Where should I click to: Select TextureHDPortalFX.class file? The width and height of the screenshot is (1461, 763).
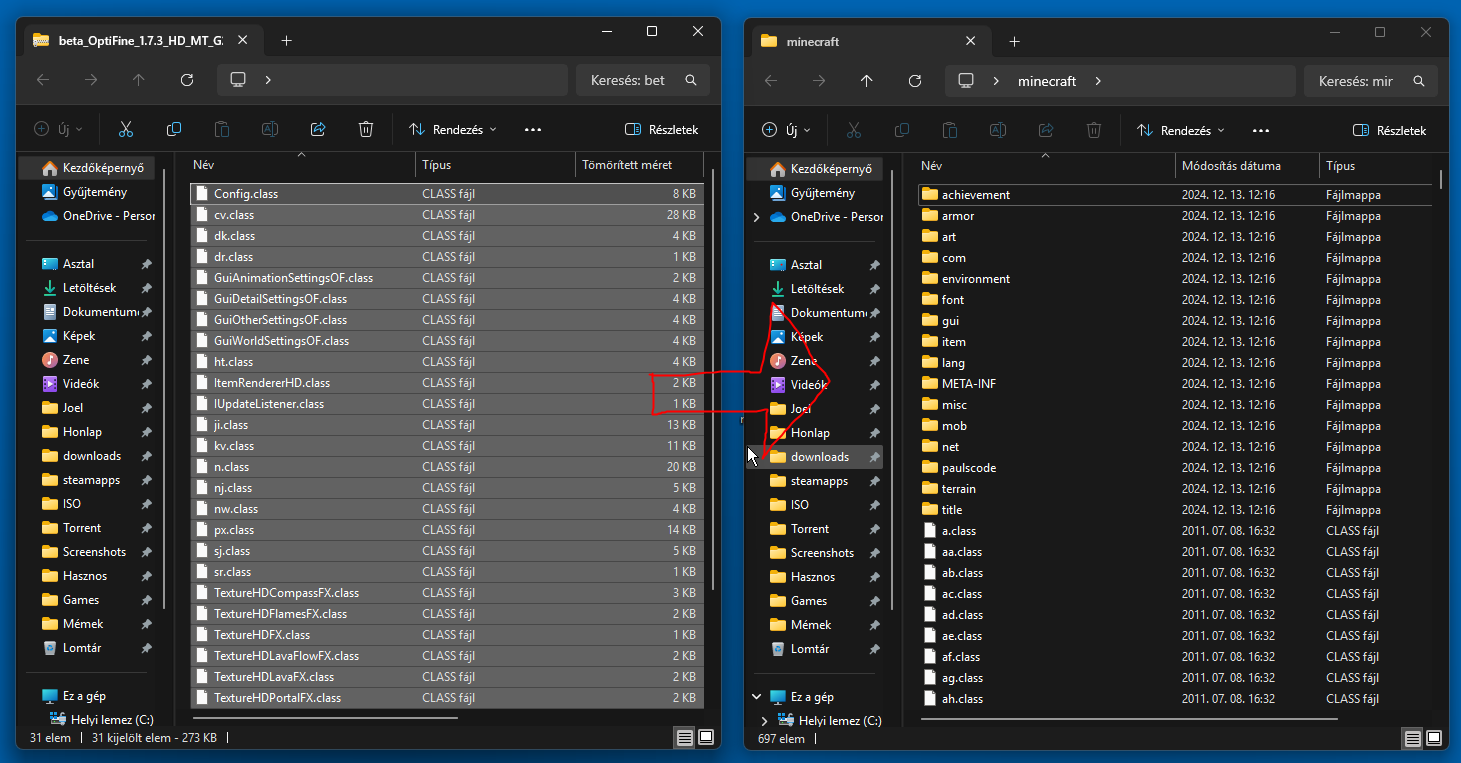click(x=447, y=698)
